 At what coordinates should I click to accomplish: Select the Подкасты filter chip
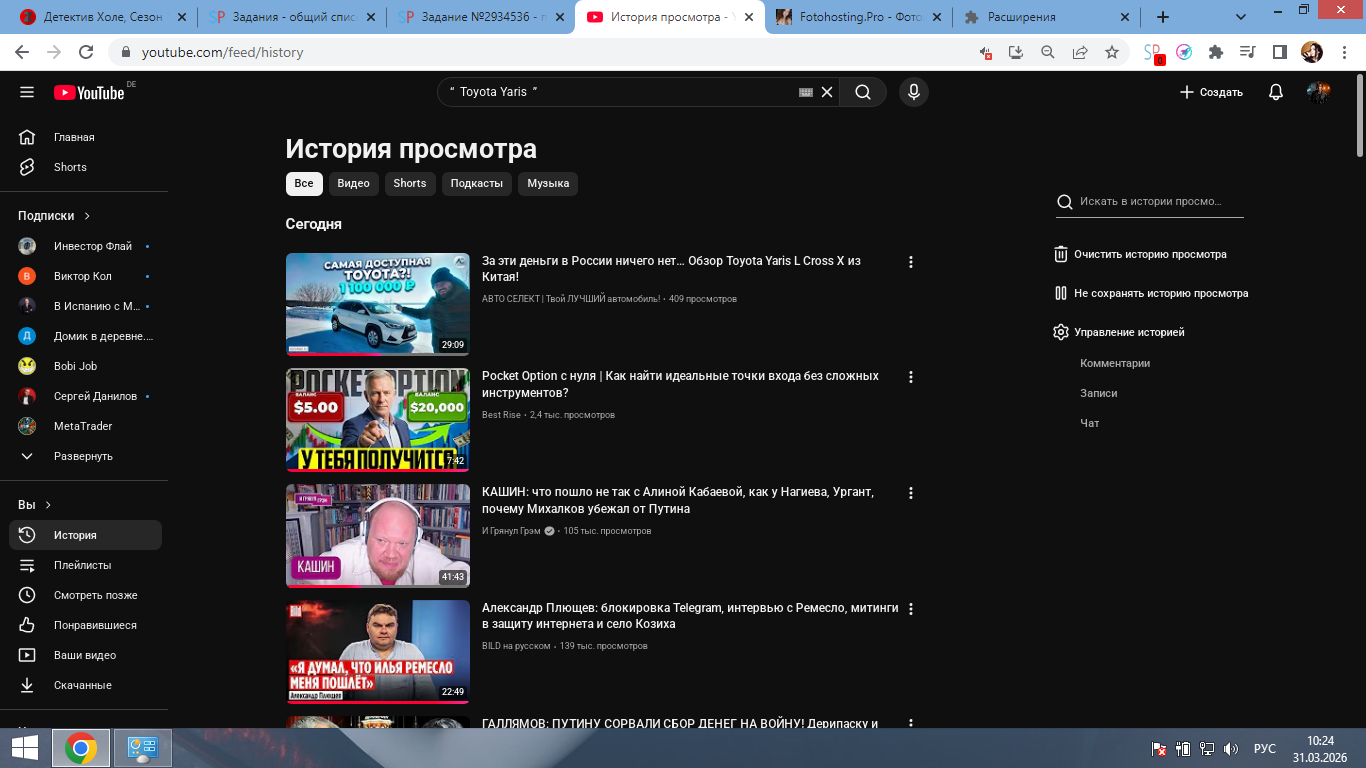pos(477,184)
